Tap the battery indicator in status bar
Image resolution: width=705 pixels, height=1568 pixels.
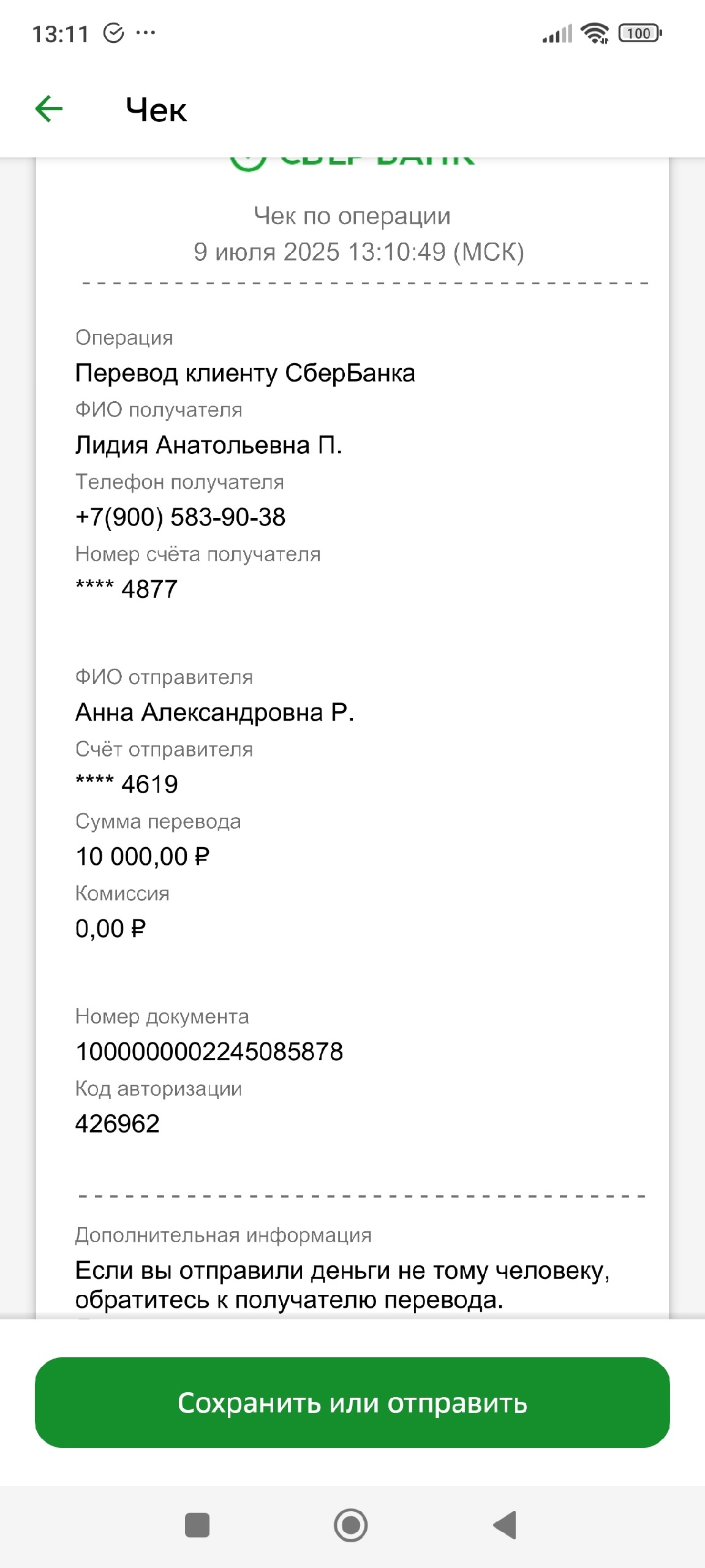639,33
